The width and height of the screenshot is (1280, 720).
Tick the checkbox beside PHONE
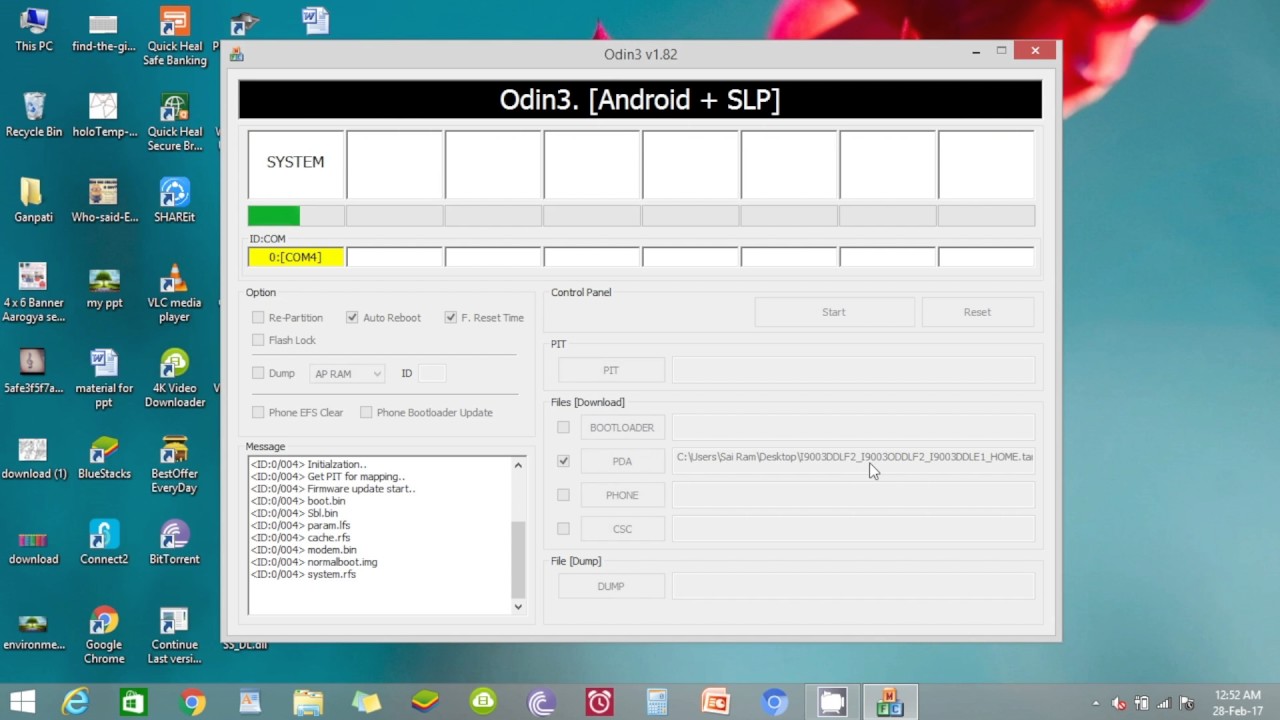563,495
